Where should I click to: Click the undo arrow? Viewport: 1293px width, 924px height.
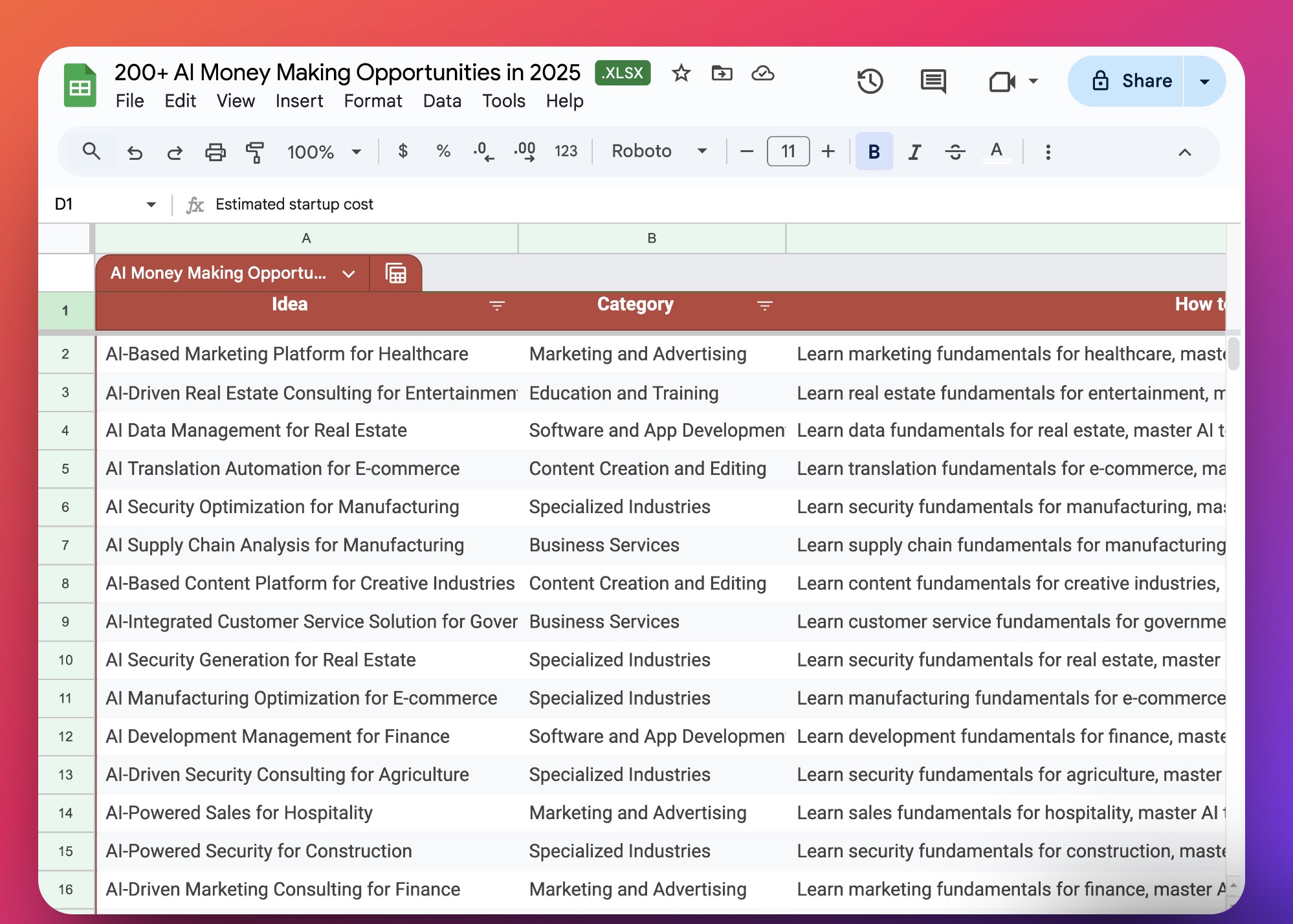pyautogui.click(x=135, y=152)
